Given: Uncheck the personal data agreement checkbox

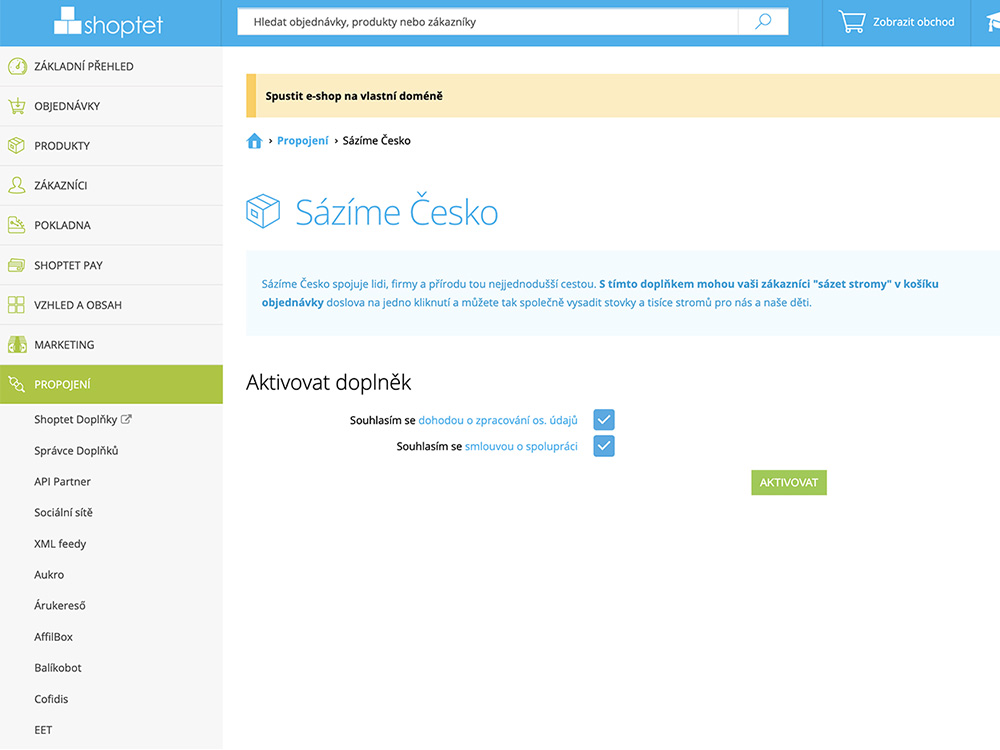Looking at the screenshot, I should [x=604, y=420].
